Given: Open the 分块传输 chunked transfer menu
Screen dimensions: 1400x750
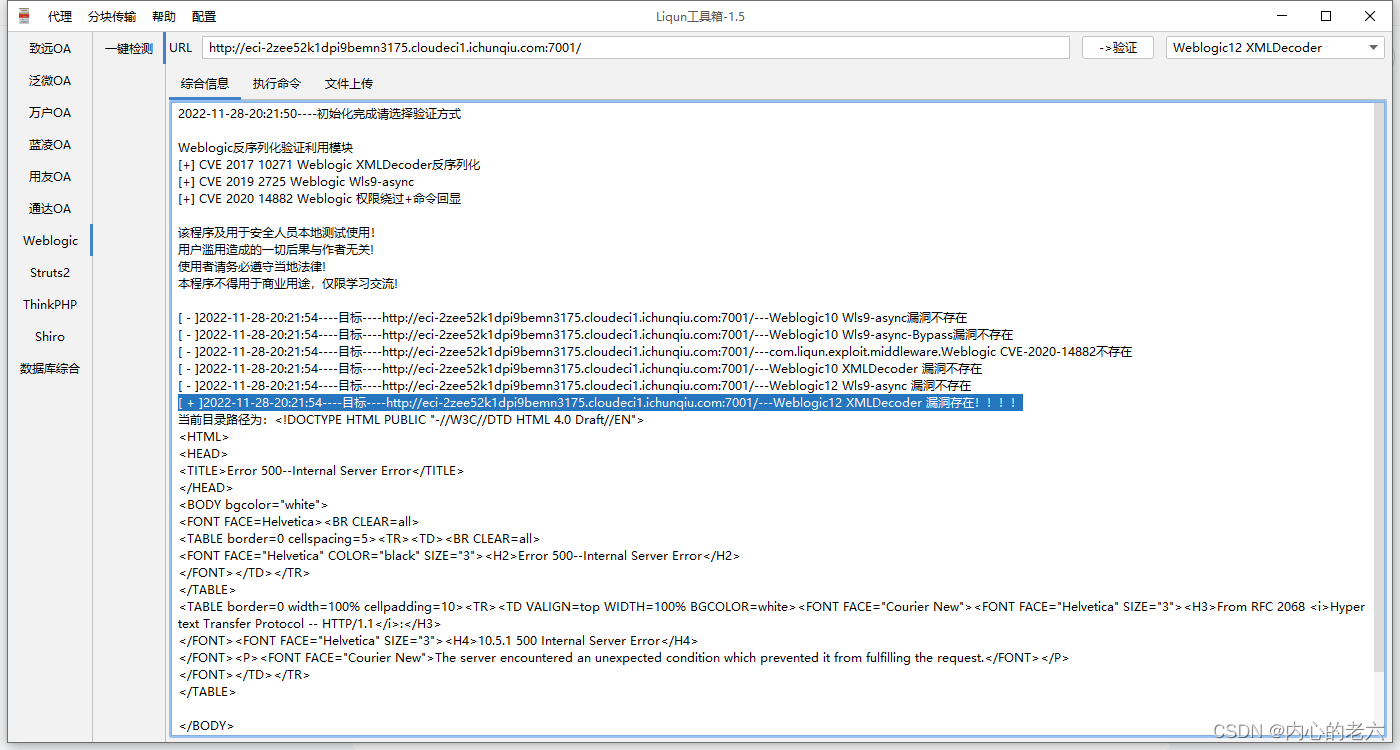Looking at the screenshot, I should pos(111,15).
